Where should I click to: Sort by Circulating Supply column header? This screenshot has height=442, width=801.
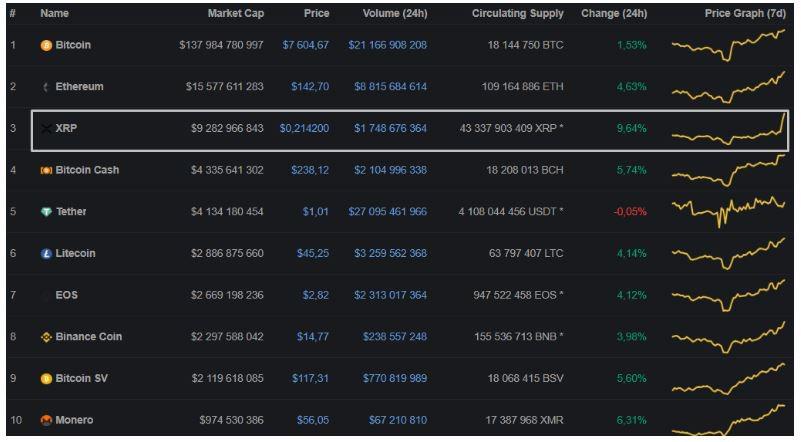point(531,14)
